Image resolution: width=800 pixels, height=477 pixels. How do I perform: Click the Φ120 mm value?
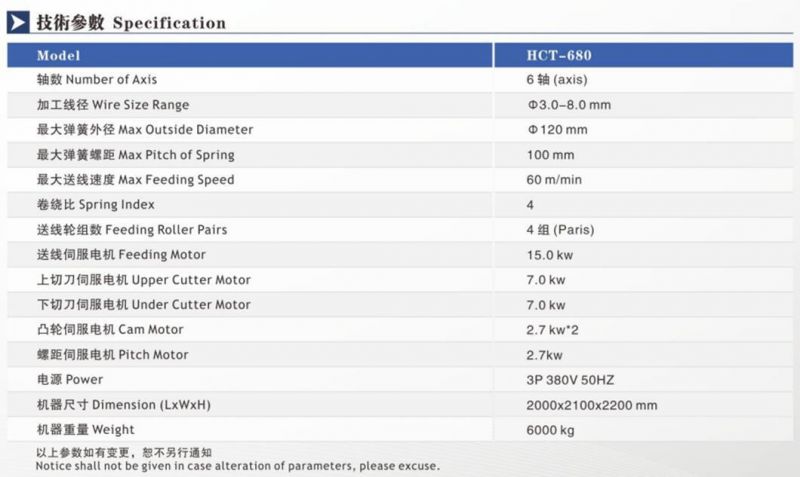click(x=557, y=130)
